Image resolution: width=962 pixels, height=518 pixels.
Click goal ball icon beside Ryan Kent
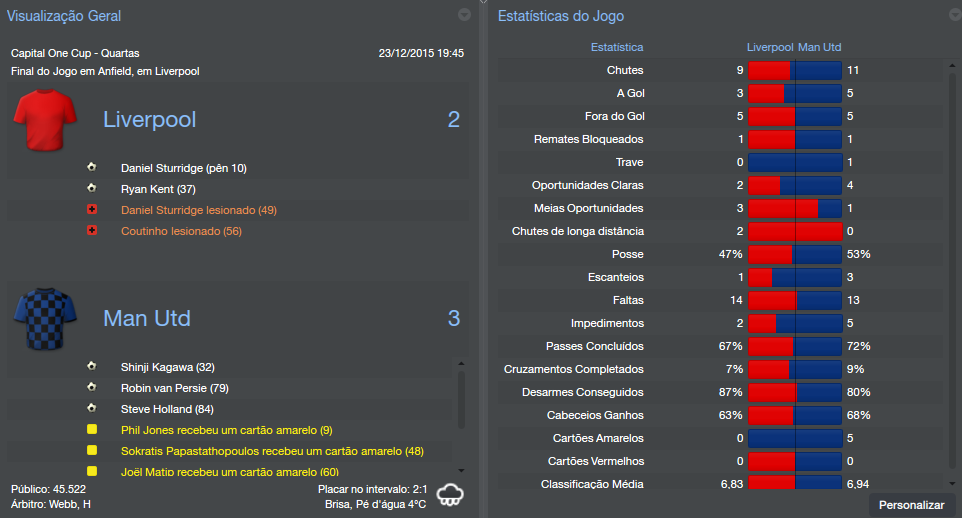click(x=92, y=189)
